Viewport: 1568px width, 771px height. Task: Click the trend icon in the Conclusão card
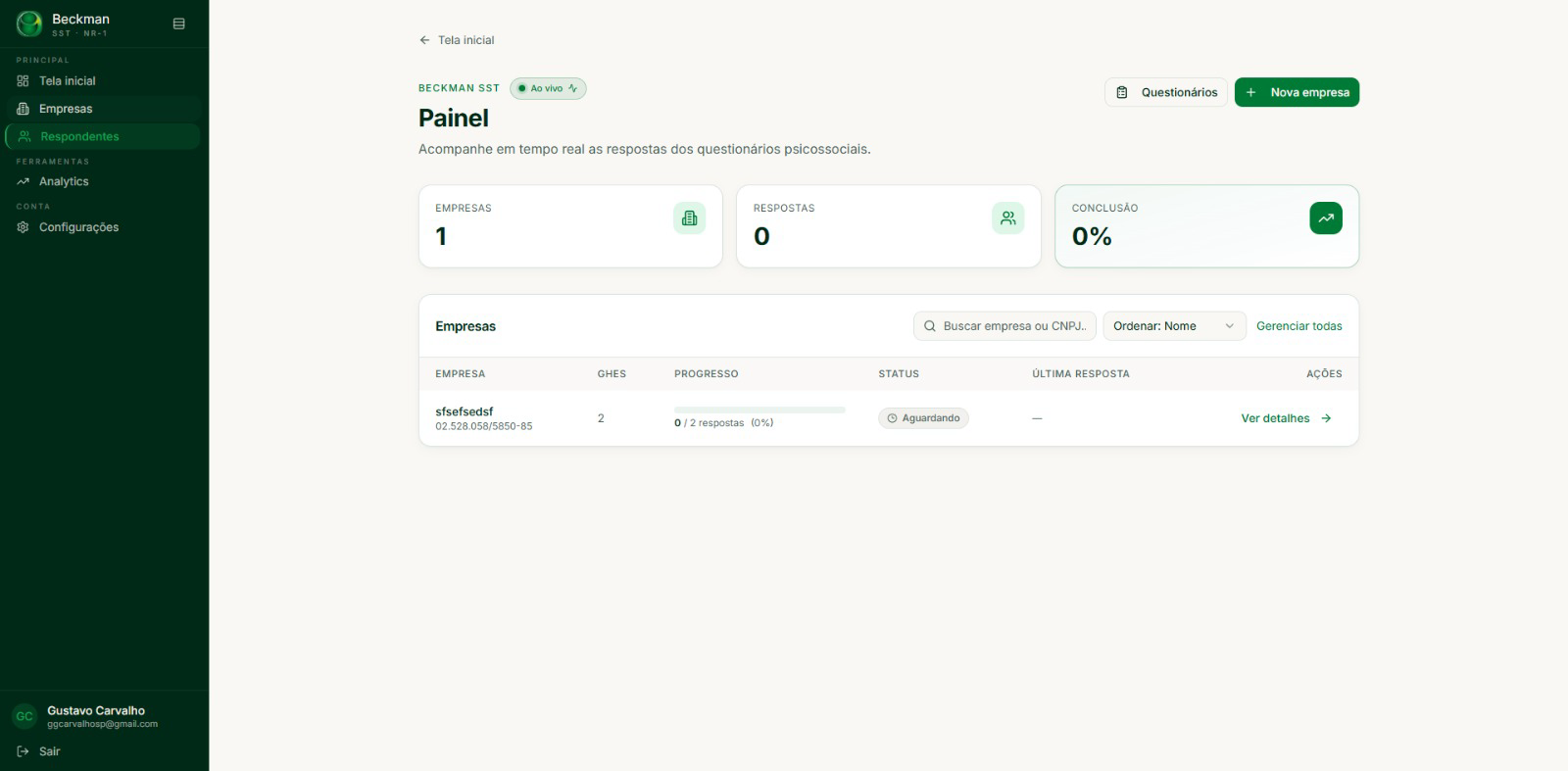tap(1326, 217)
